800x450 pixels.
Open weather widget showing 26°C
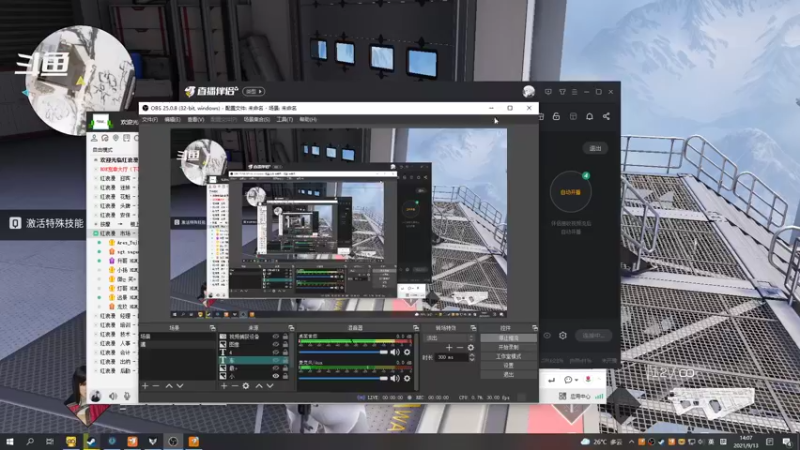pos(602,442)
